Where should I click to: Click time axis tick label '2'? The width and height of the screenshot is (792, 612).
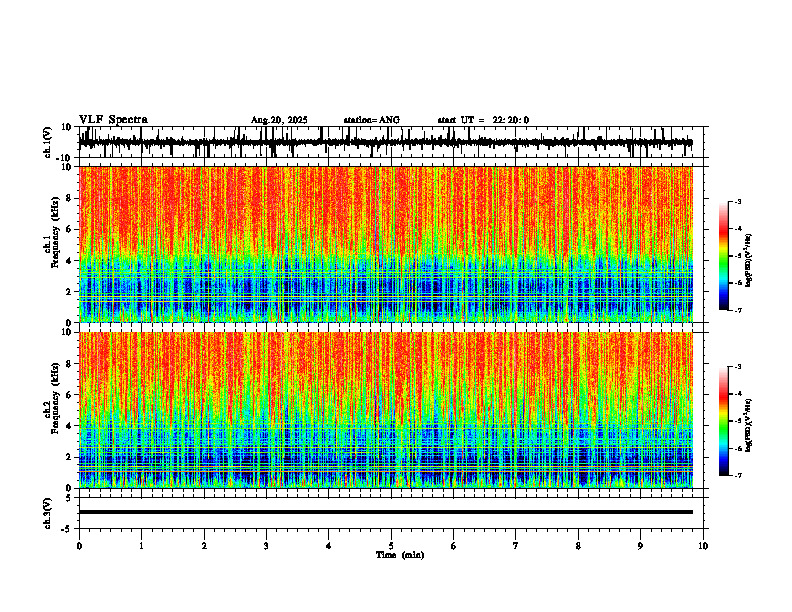(204, 546)
